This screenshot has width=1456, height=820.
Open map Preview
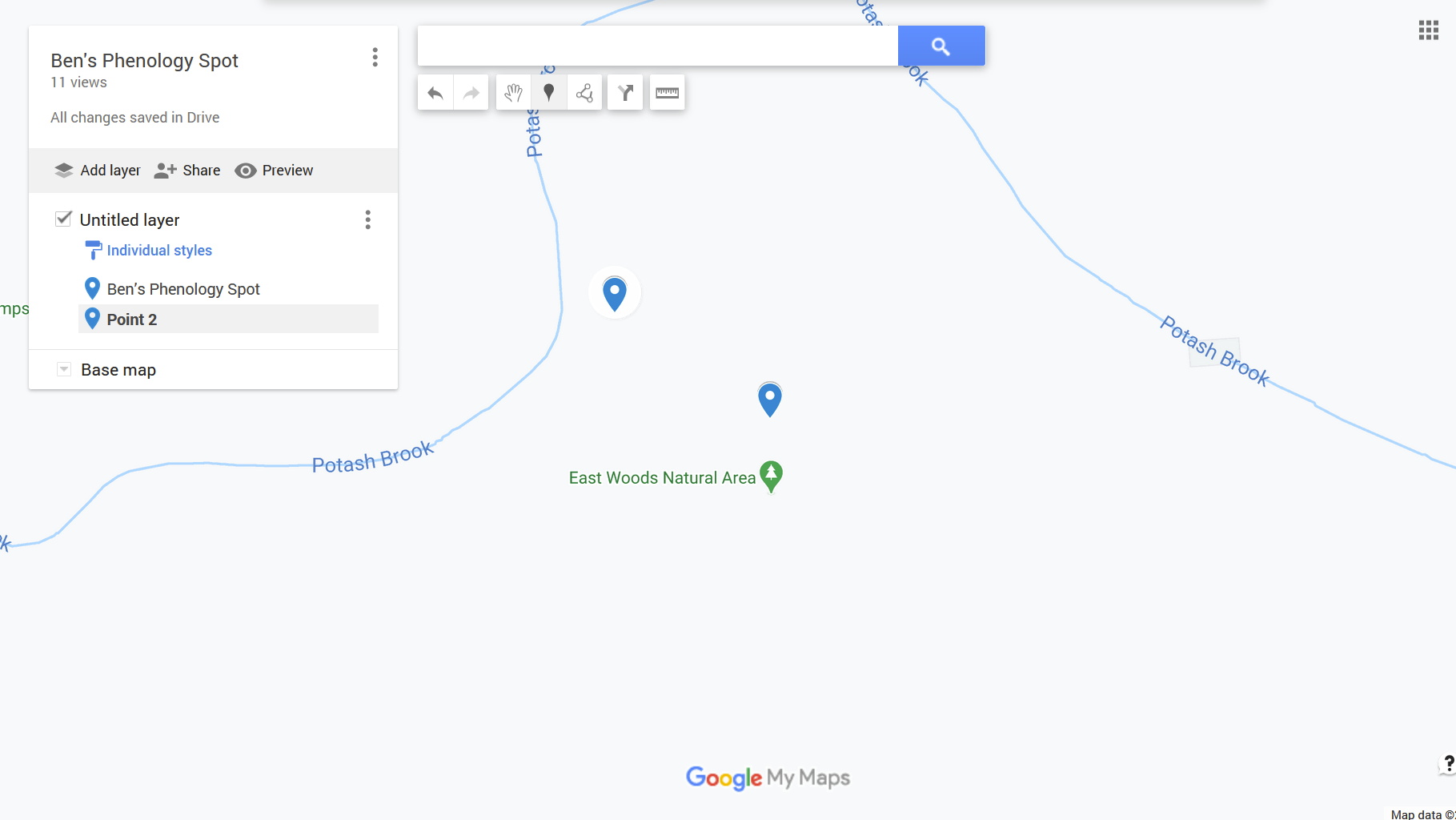(274, 171)
